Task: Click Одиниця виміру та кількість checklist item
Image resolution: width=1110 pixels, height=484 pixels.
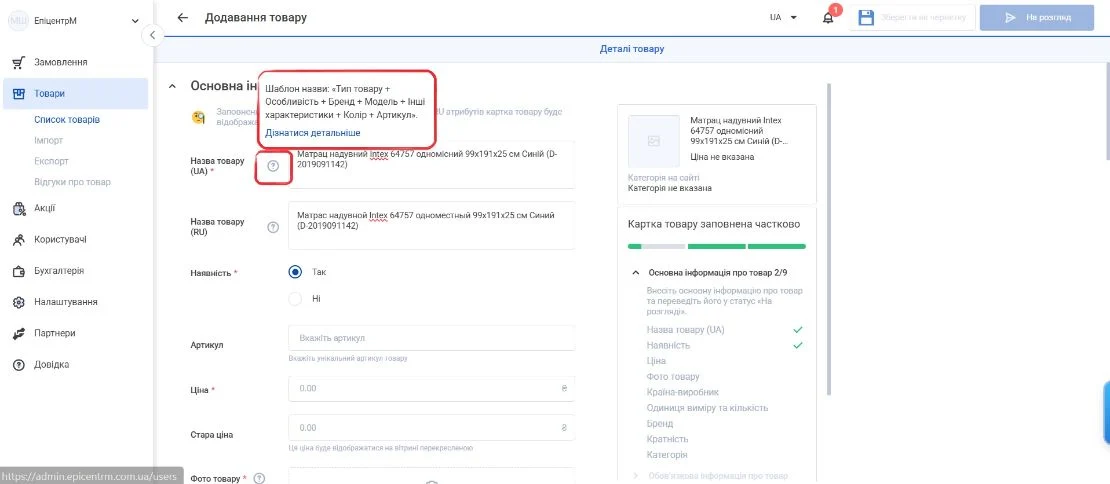Action: coord(706,408)
